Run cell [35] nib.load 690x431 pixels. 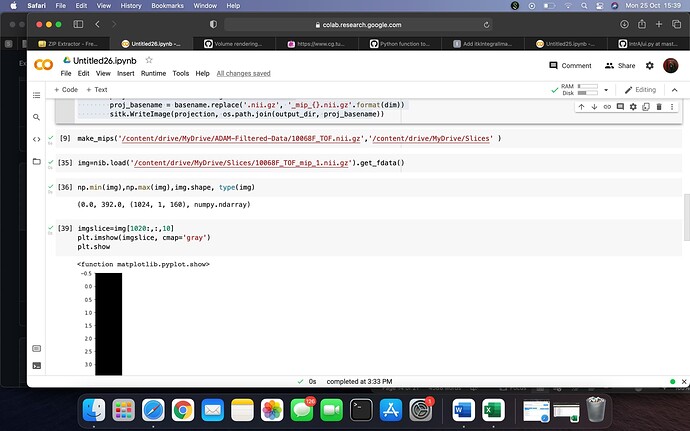65,162
